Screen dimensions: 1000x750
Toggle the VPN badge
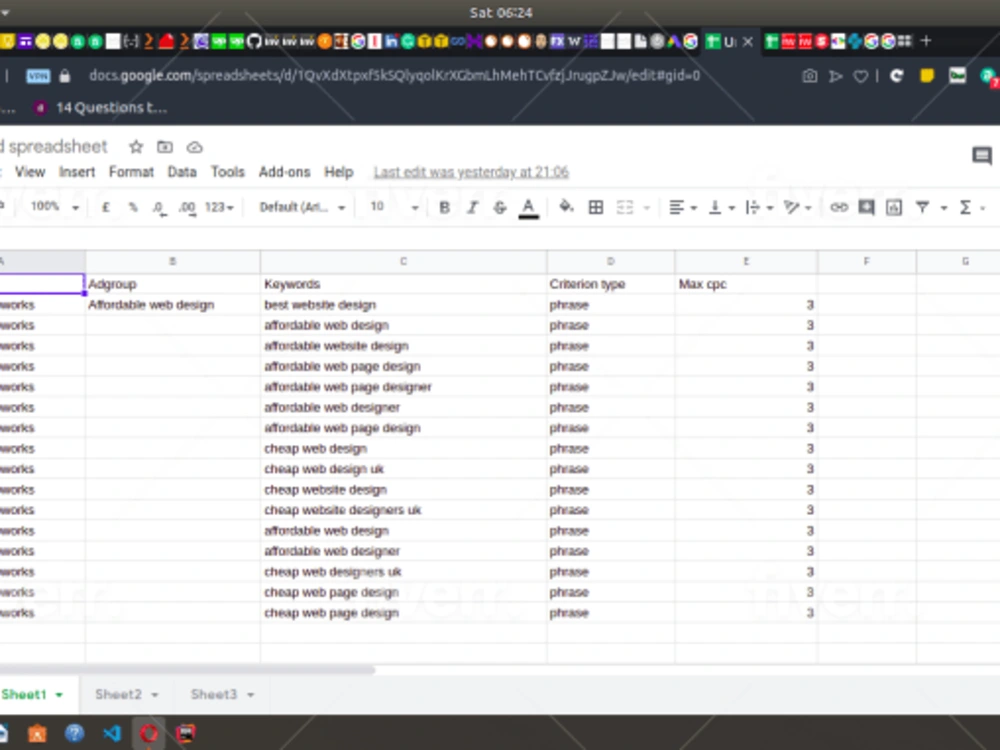(38, 77)
